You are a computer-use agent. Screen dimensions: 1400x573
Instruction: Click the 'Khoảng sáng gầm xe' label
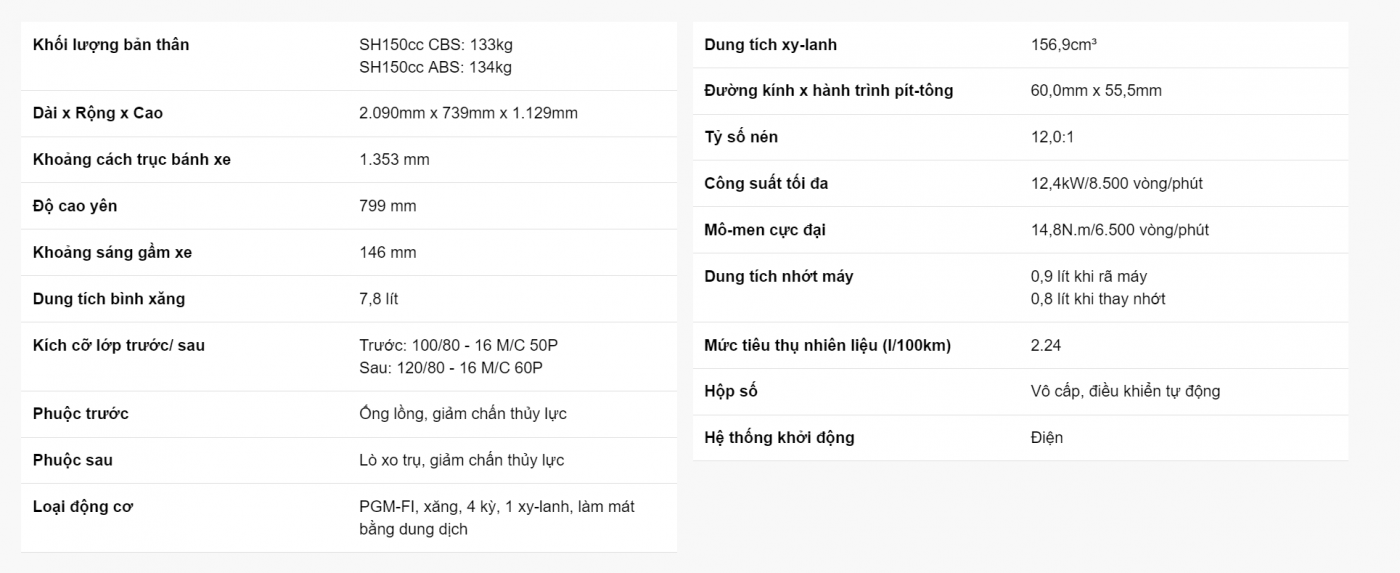(x=112, y=253)
